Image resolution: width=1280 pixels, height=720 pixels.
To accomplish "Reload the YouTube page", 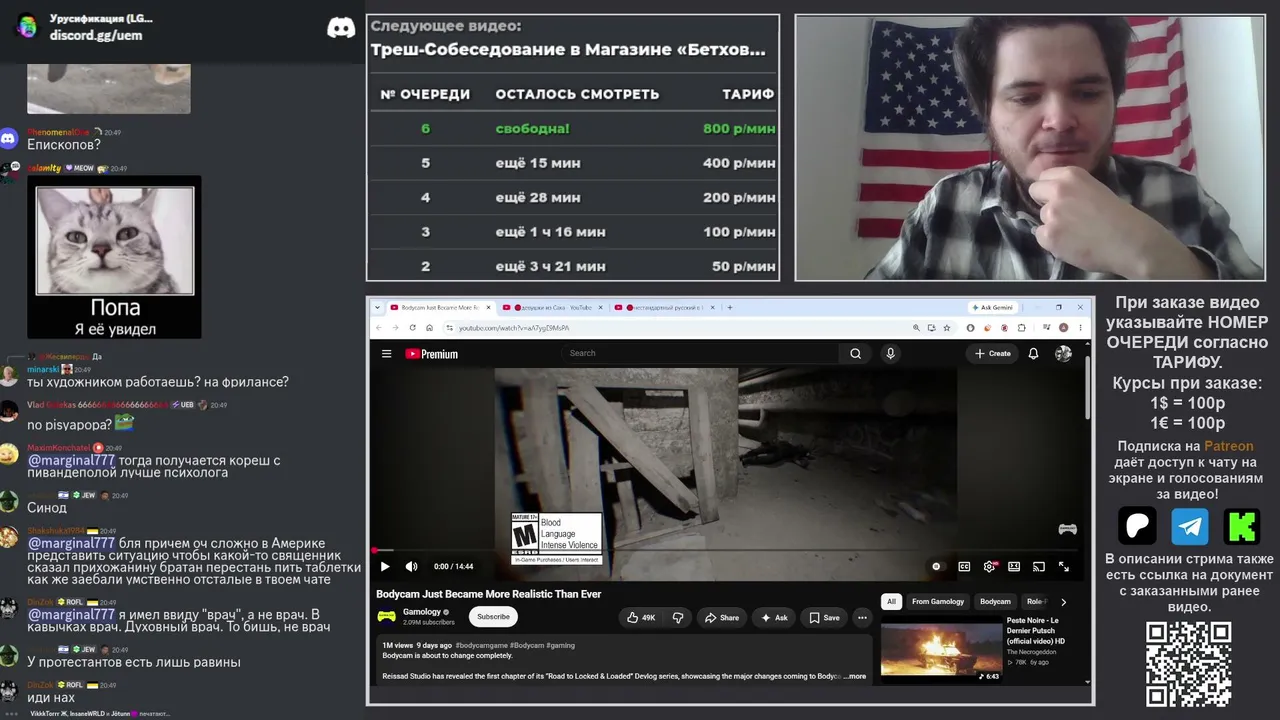I will (x=413, y=327).
